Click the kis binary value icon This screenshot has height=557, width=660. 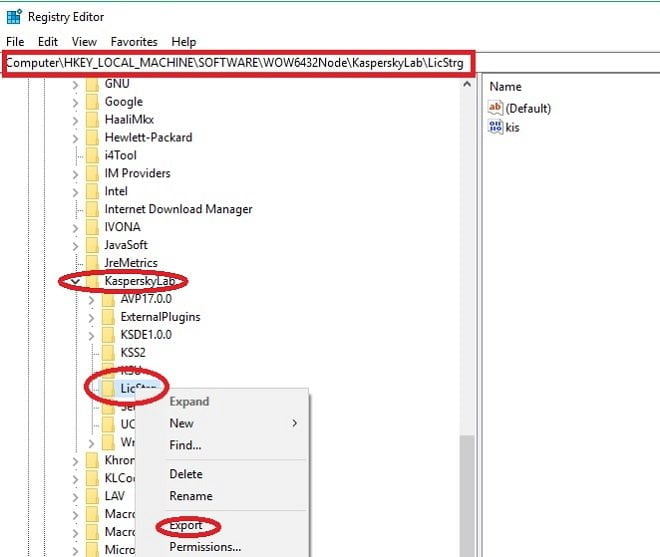click(x=495, y=127)
